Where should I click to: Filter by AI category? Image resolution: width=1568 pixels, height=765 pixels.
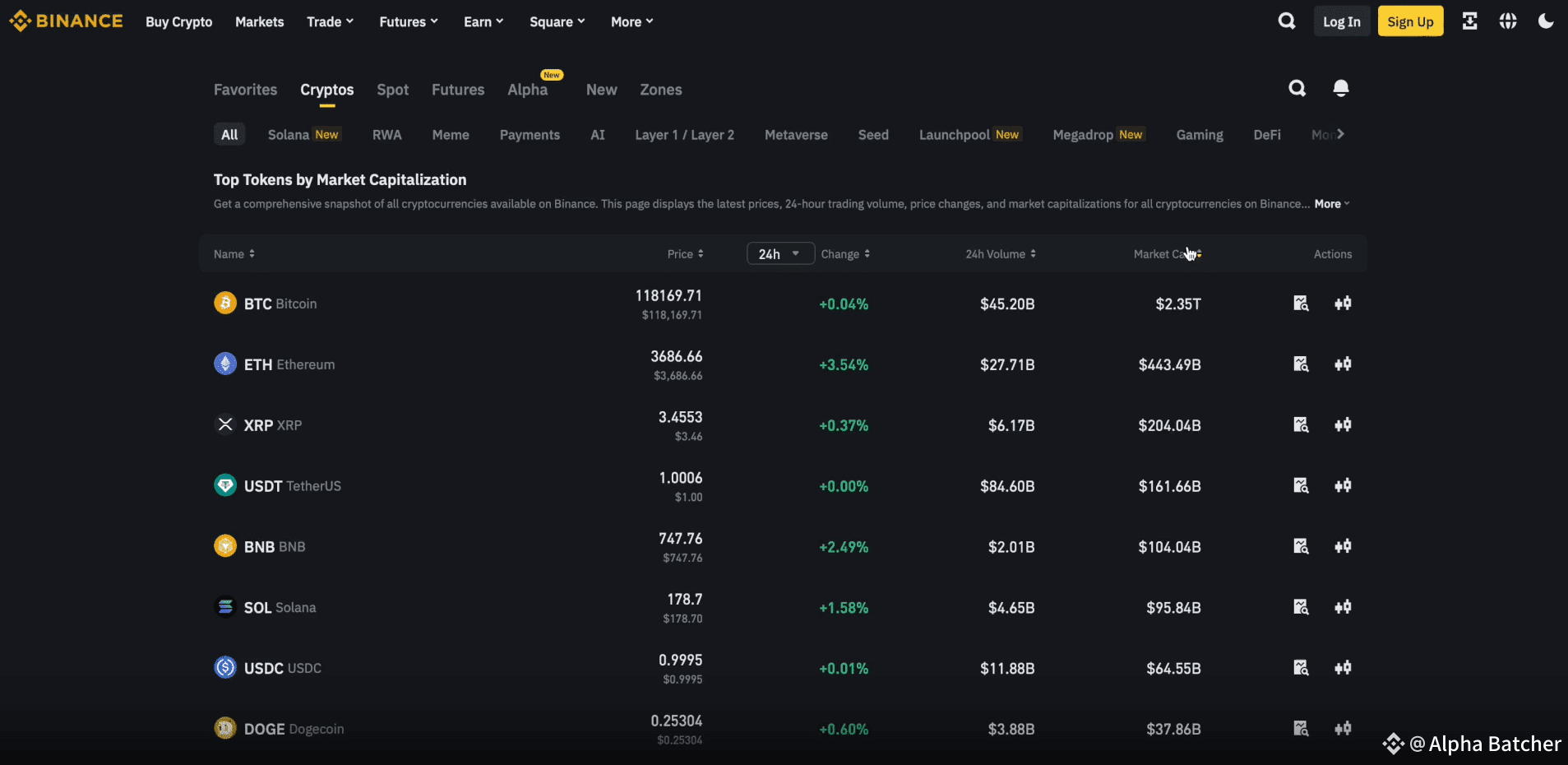pyautogui.click(x=598, y=135)
